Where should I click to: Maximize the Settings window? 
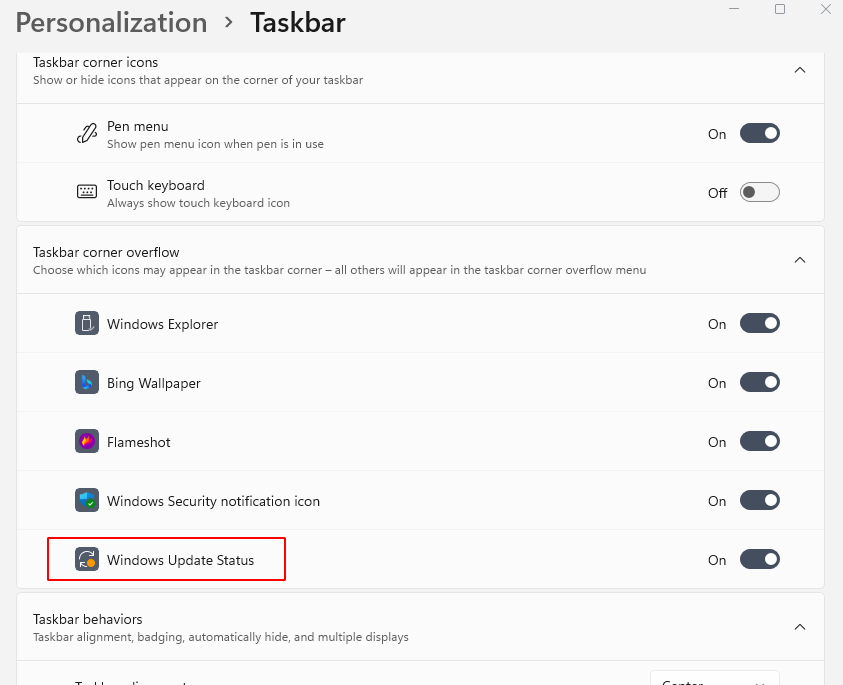click(780, 9)
